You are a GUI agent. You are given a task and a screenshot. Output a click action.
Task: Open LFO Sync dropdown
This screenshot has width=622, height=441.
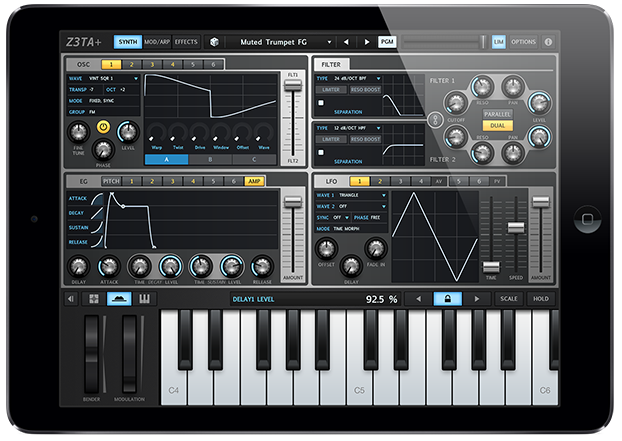[333, 217]
